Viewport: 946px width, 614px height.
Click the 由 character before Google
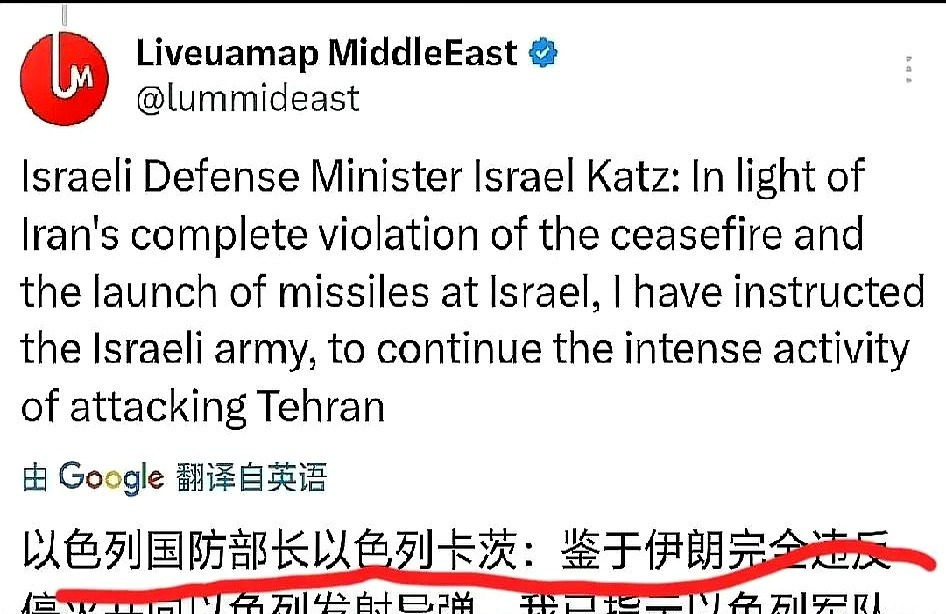tap(35, 478)
